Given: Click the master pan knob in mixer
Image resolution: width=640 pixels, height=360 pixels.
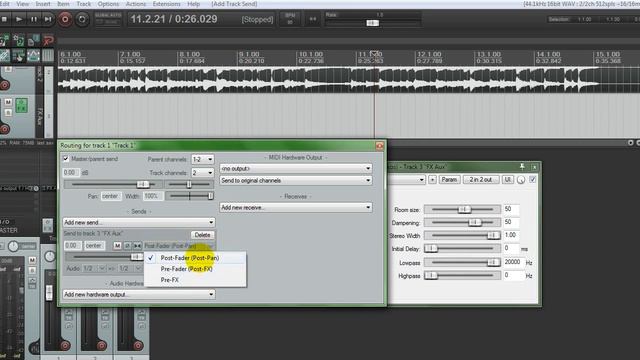Looking at the screenshot, I should coord(14,246).
